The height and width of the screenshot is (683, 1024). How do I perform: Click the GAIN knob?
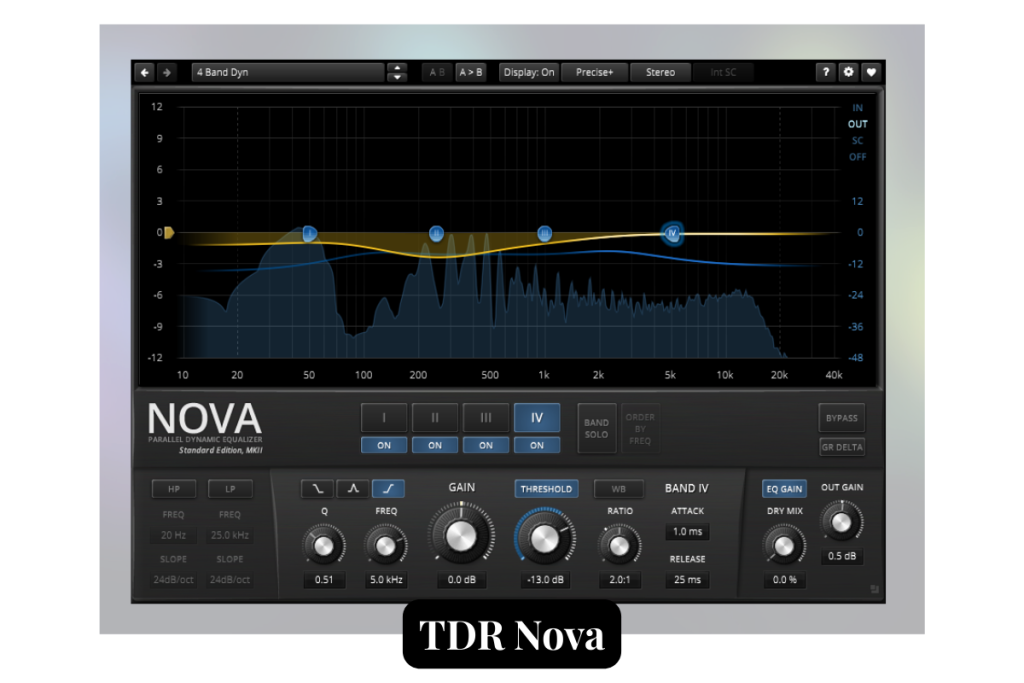tap(461, 536)
